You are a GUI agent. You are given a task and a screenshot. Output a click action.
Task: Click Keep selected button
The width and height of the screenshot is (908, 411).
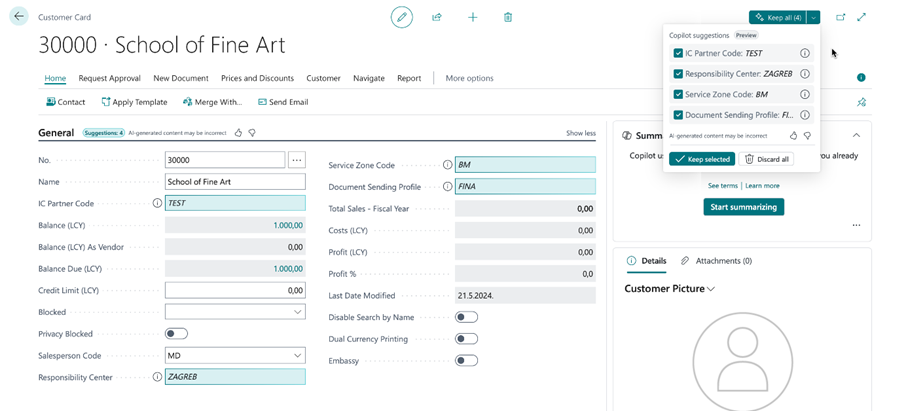point(702,159)
